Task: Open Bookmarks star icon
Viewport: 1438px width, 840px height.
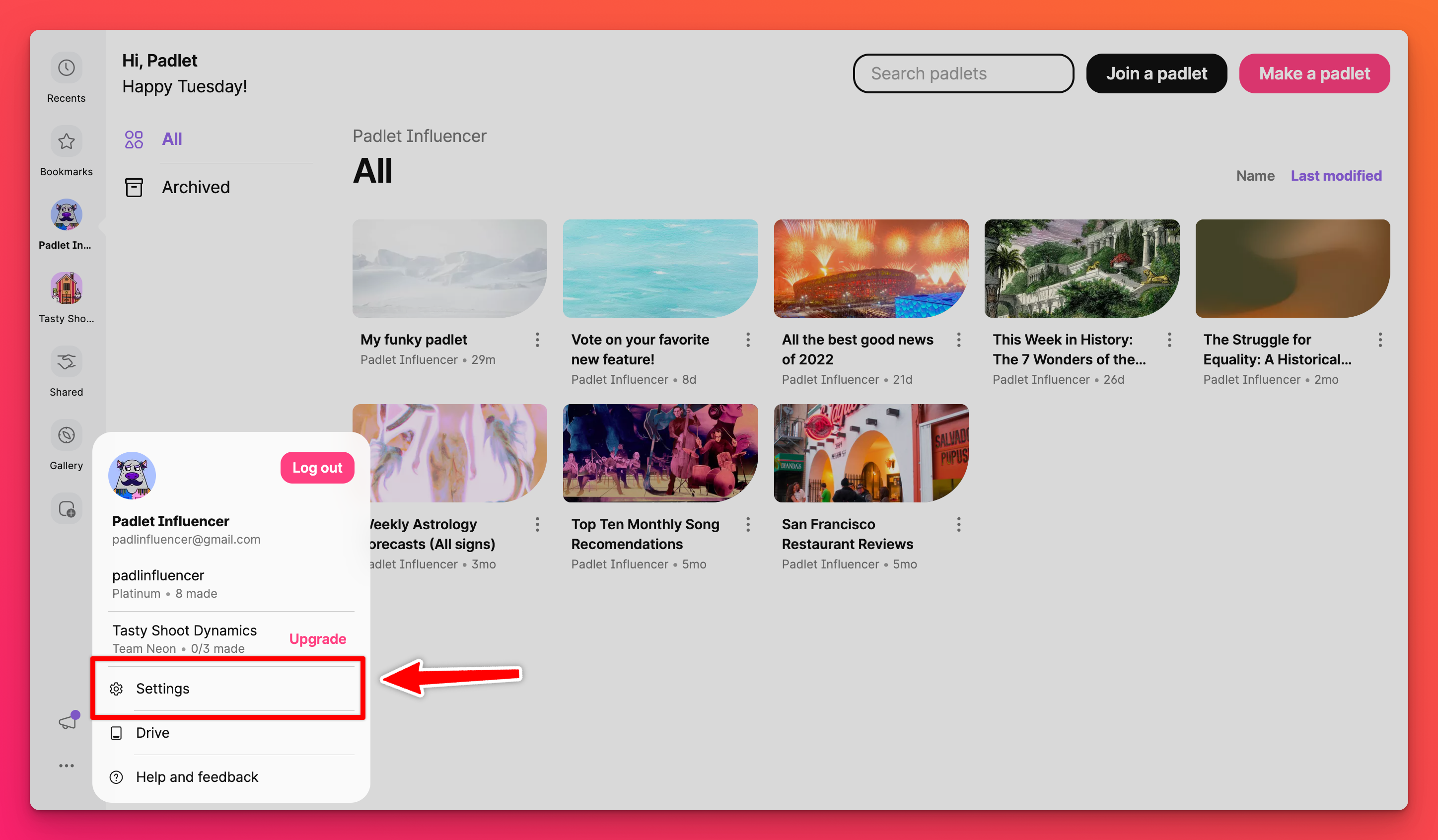Action: coord(66,141)
